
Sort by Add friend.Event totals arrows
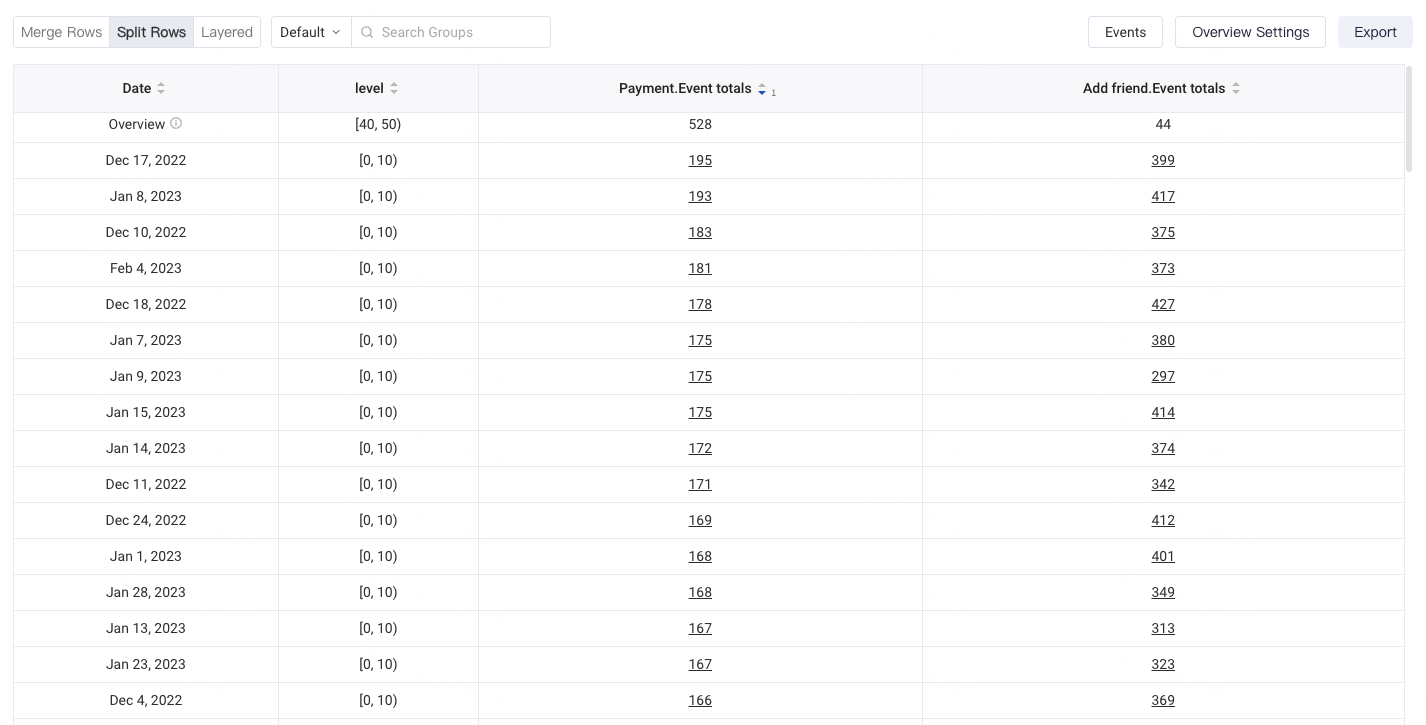click(x=1236, y=88)
